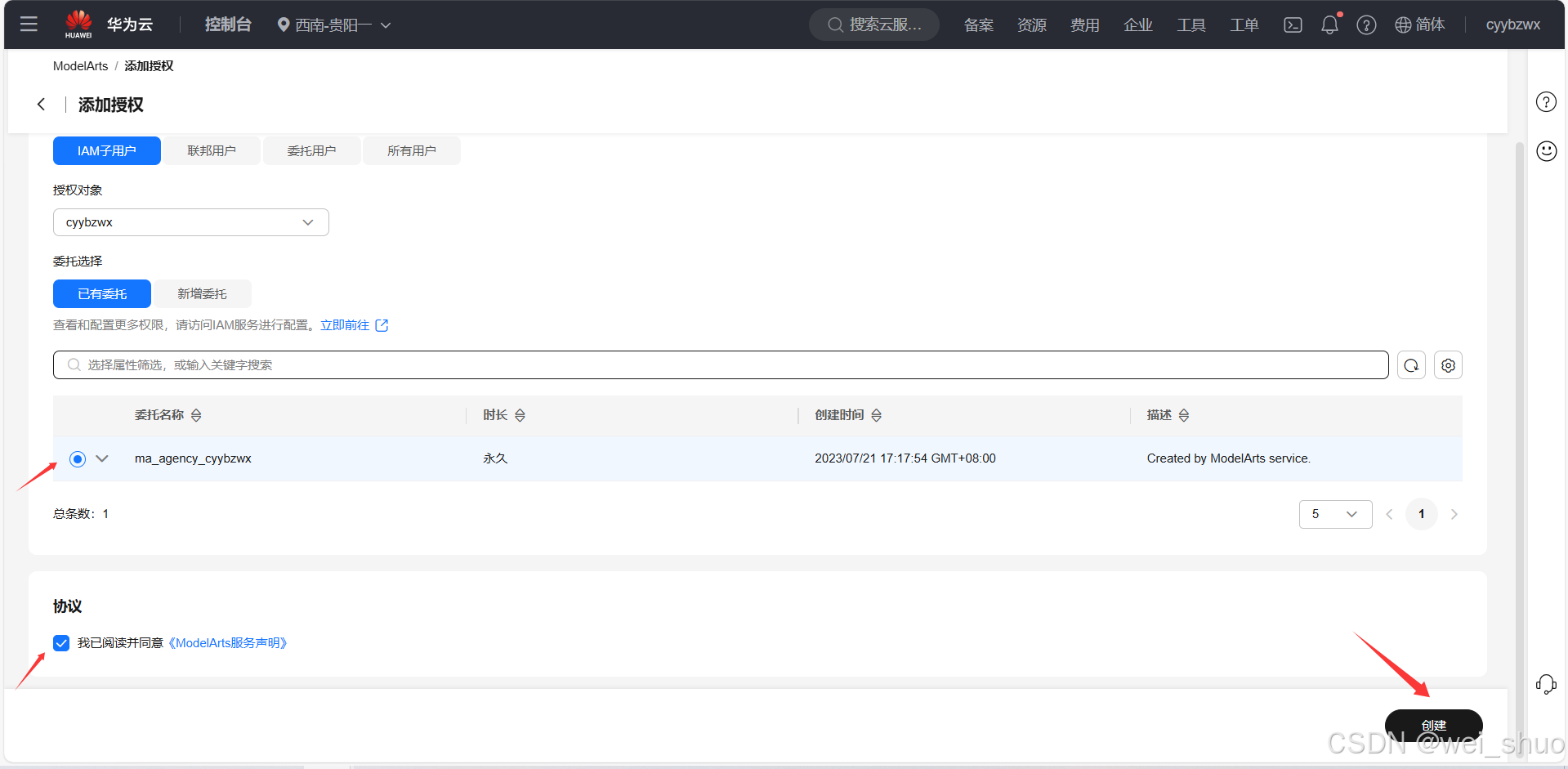
Task: Select the ma_agency_cyybzwx radio button
Action: tap(78, 458)
